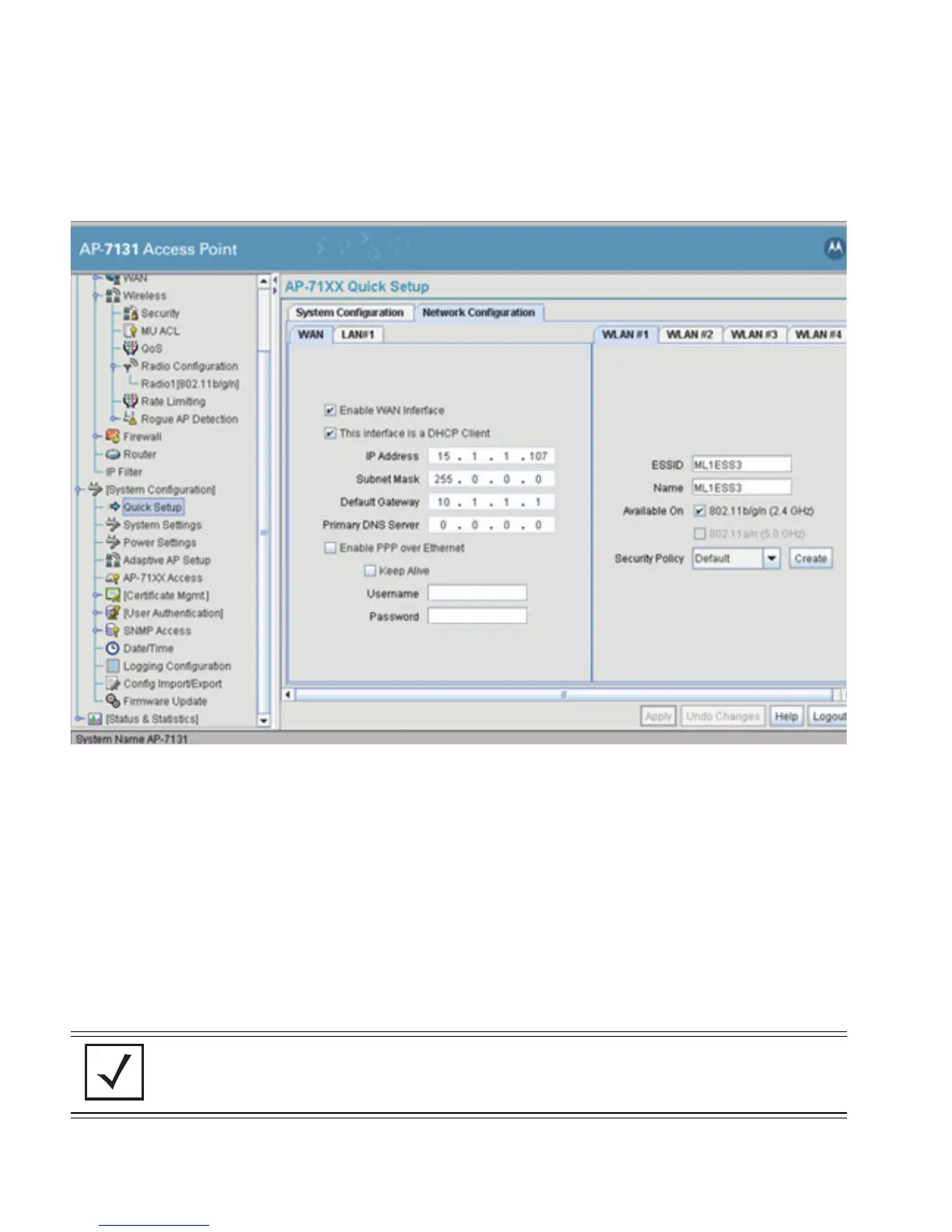Viewport: 952px width, 1232px height.
Task: Click the Power Settings icon
Action: [x=113, y=542]
